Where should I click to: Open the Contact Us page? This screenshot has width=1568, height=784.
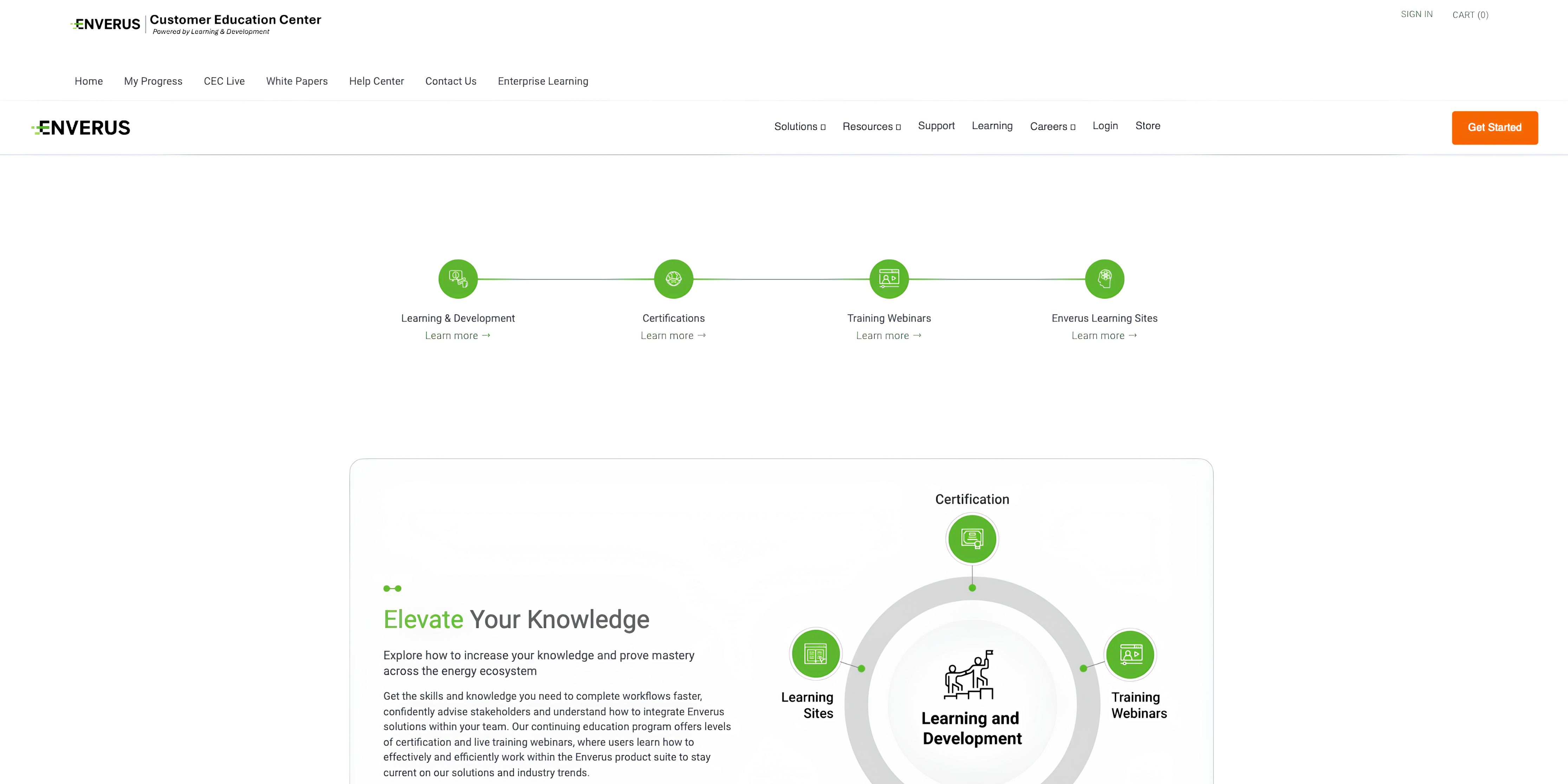(x=451, y=81)
